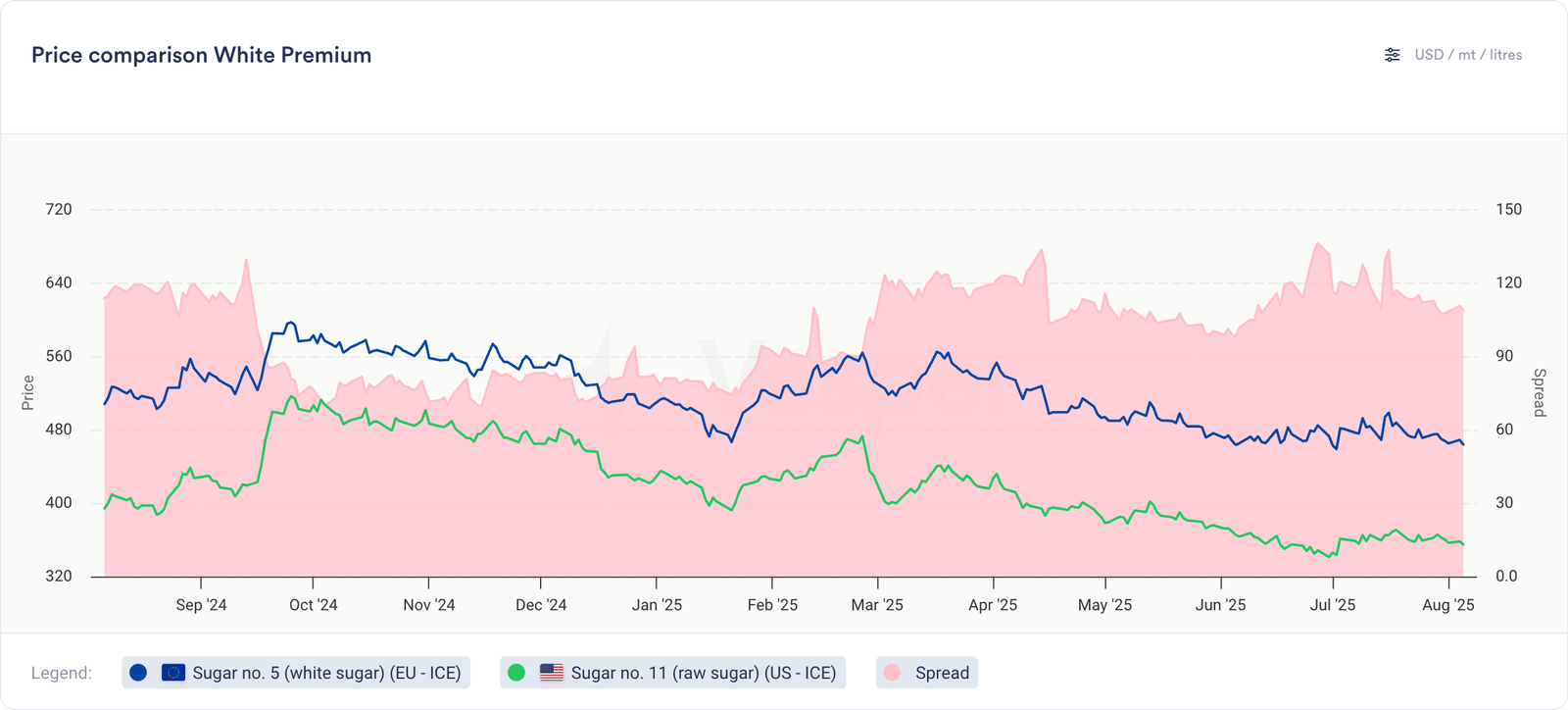The height and width of the screenshot is (710, 1568).
Task: Click the Mar '25 axis label
Action: point(877,605)
